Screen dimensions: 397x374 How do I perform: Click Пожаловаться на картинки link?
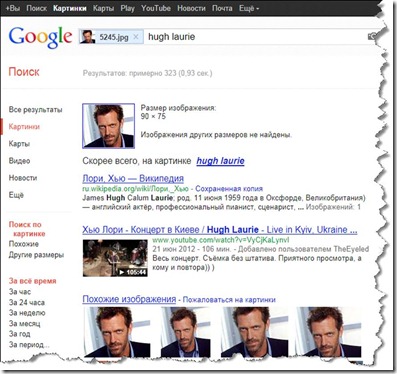coord(229,300)
